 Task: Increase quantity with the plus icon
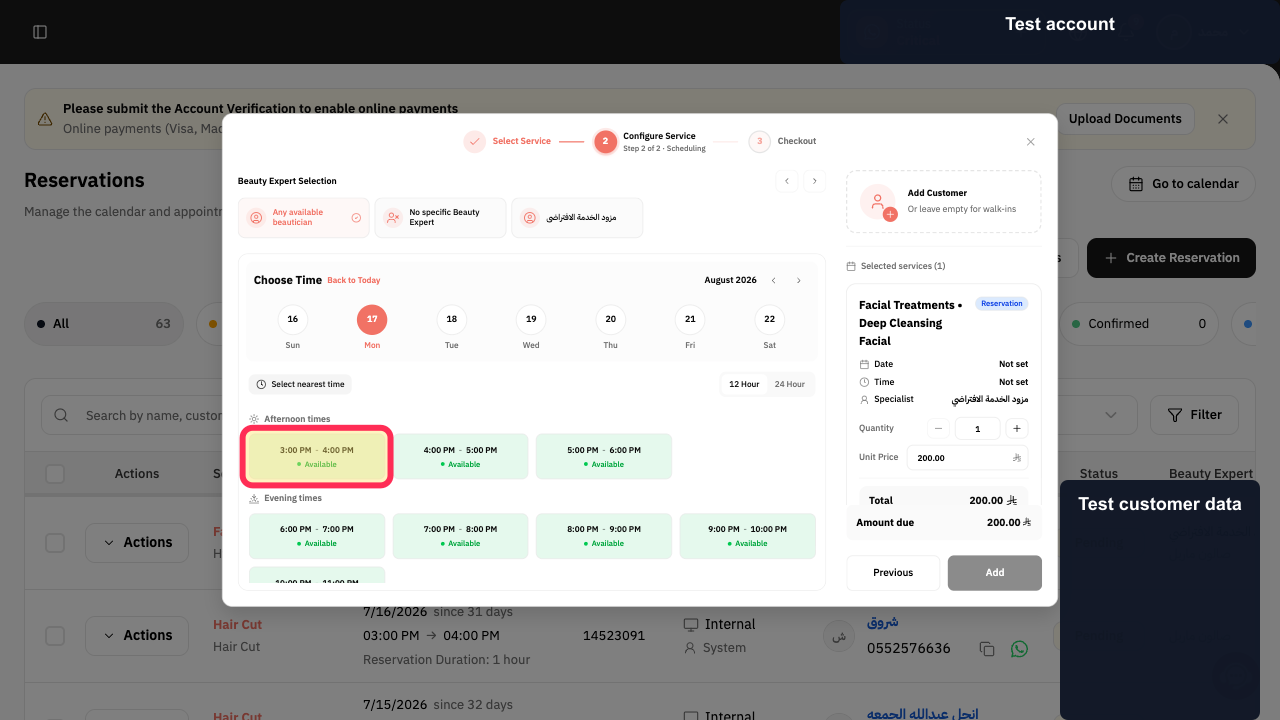click(1016, 428)
